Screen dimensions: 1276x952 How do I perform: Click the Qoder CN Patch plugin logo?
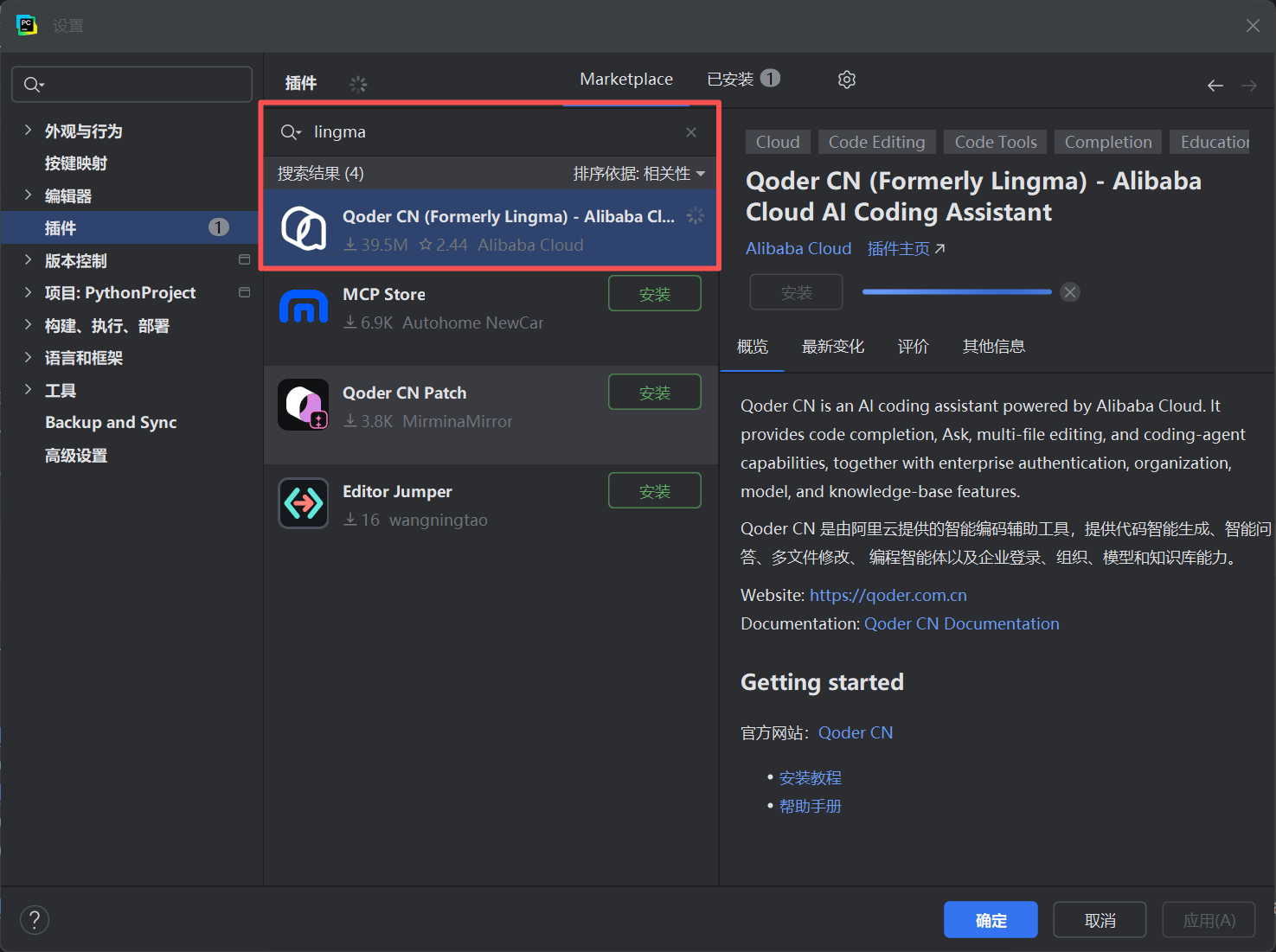(x=304, y=405)
